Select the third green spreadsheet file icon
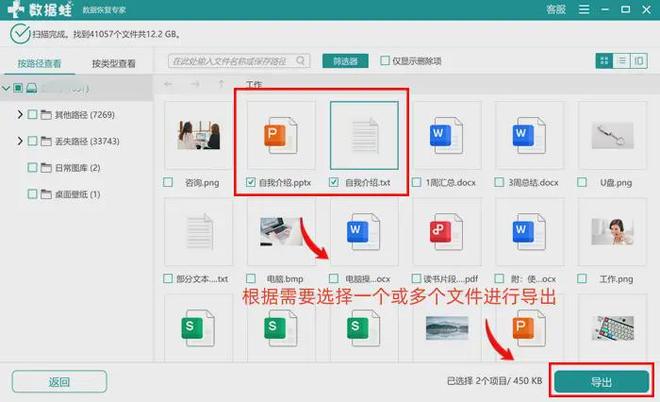Image resolution: width=660 pixels, height=402 pixels. click(364, 328)
